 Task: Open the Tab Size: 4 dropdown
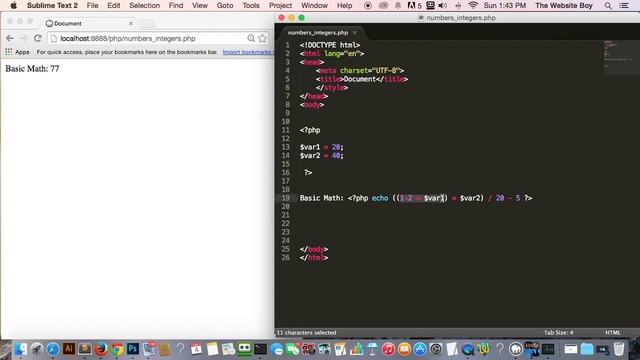tap(558, 333)
